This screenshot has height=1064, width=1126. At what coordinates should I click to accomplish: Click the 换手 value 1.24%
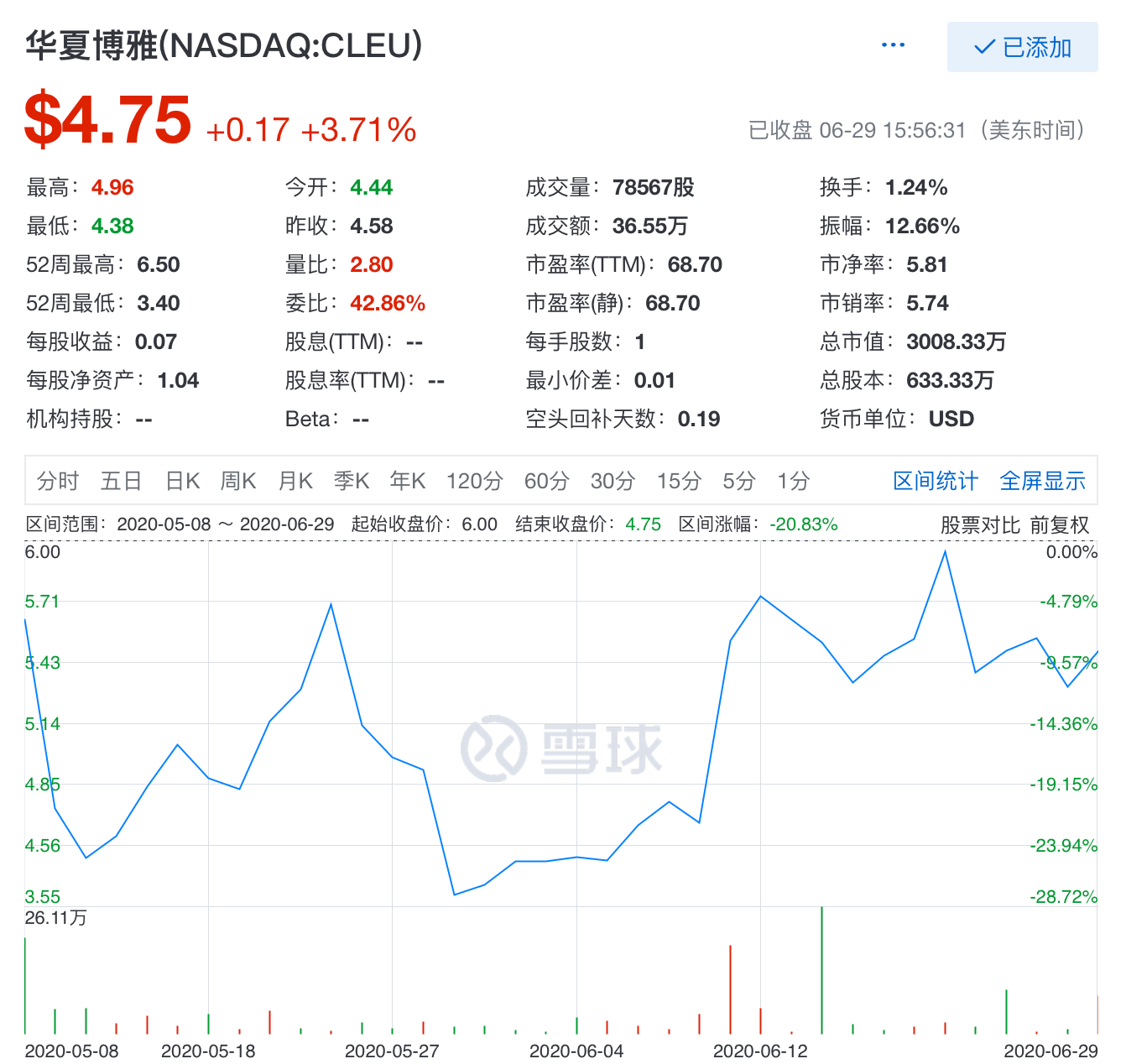[916, 187]
